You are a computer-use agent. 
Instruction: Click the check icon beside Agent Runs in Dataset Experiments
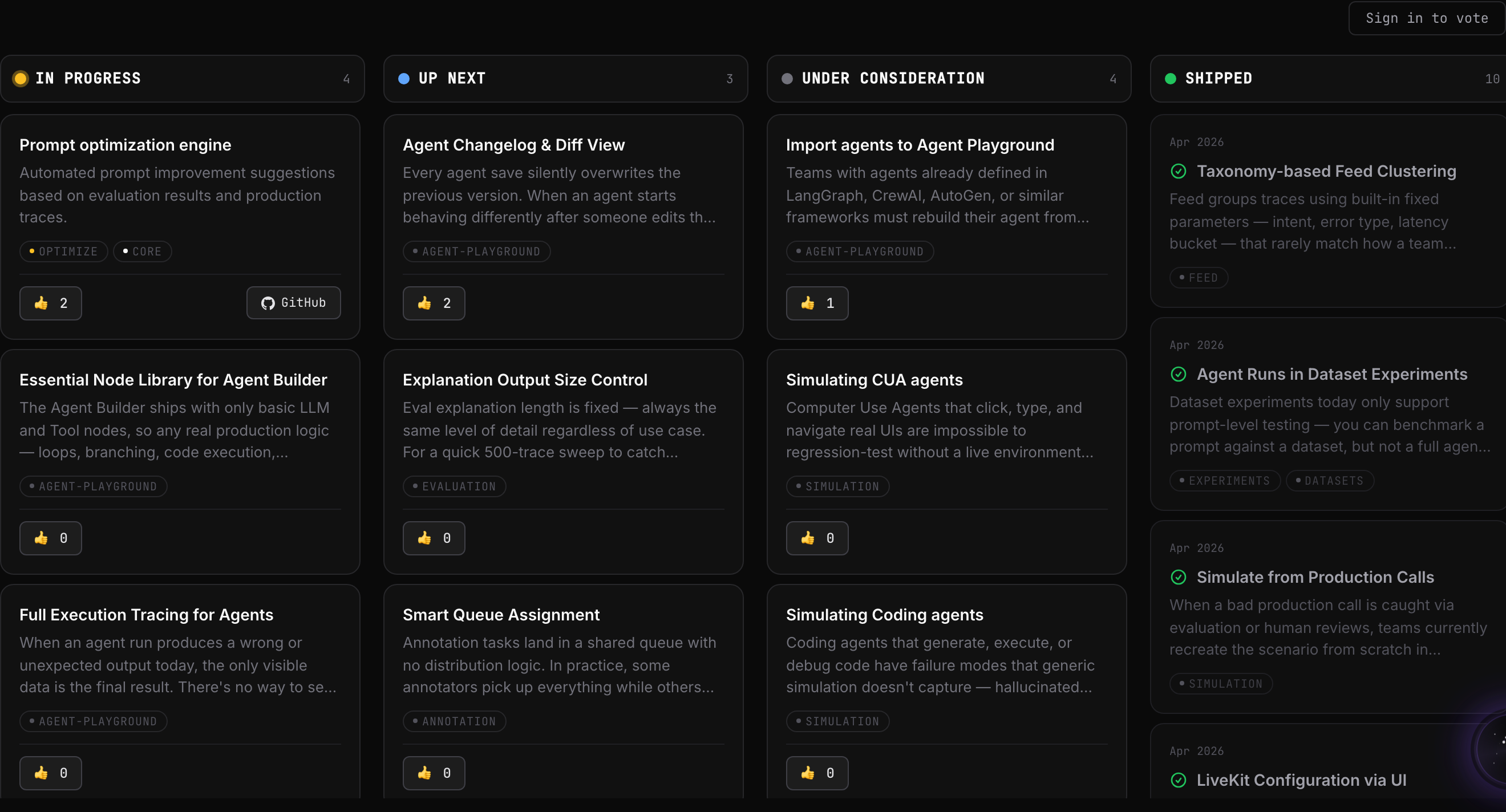1179,374
